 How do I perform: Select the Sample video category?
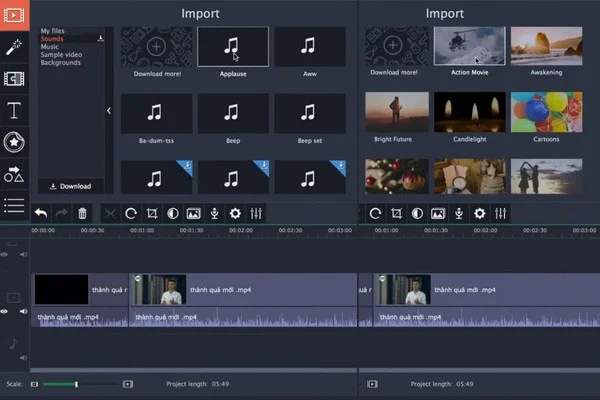[61, 54]
